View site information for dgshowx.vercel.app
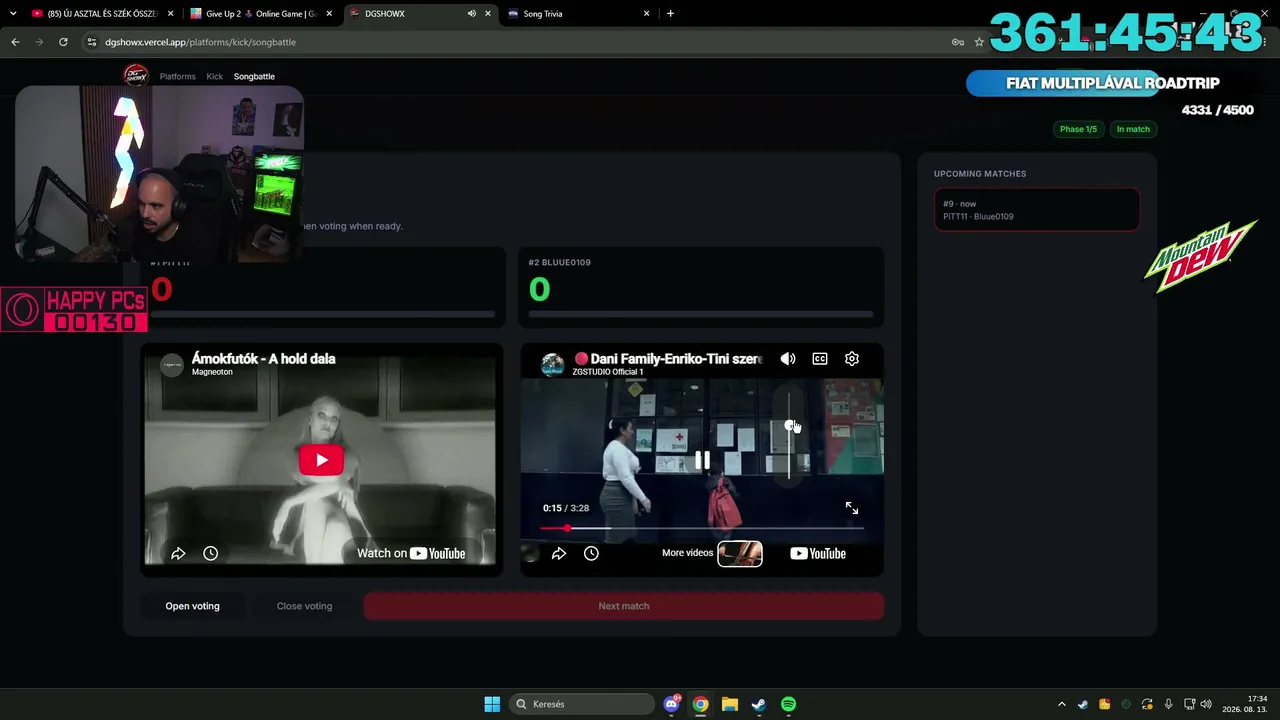Viewport: 1280px width, 720px height. tap(91, 42)
